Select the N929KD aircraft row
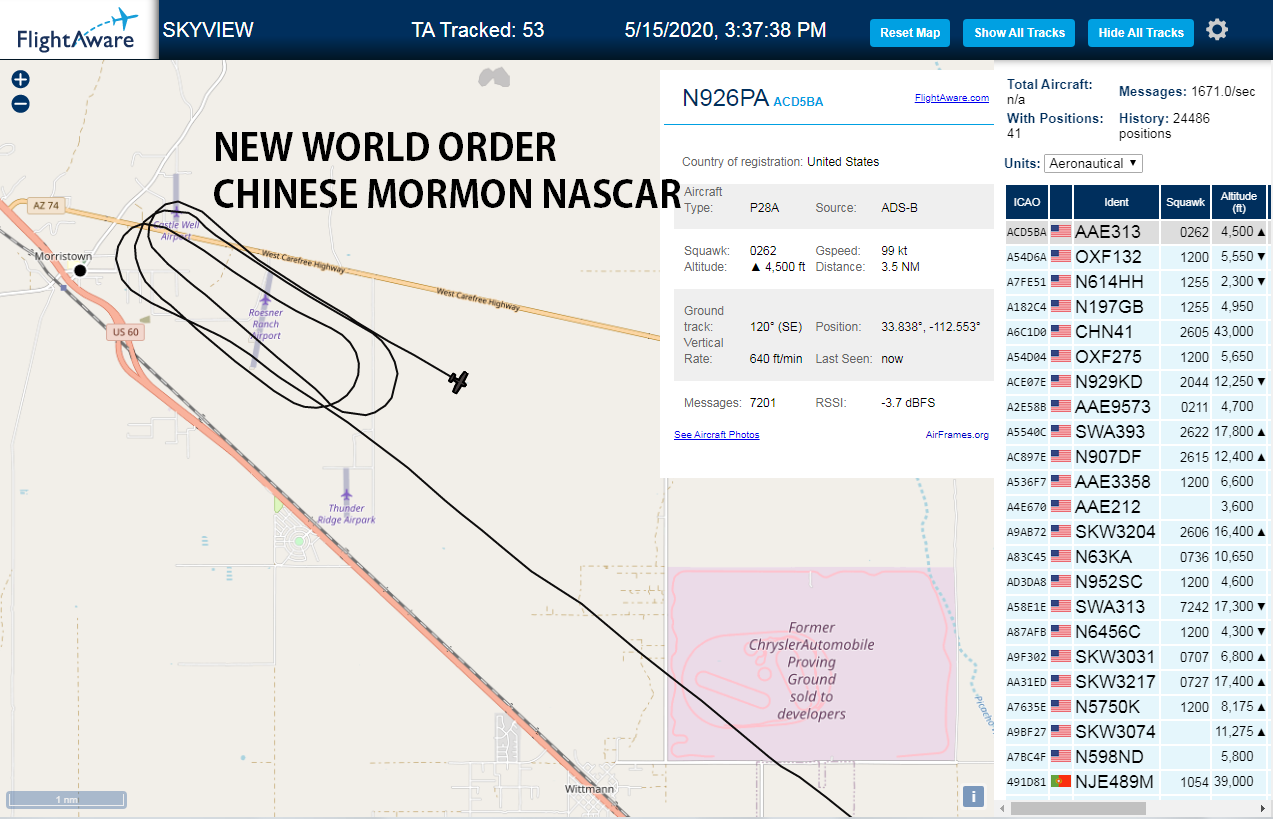 1137,382
